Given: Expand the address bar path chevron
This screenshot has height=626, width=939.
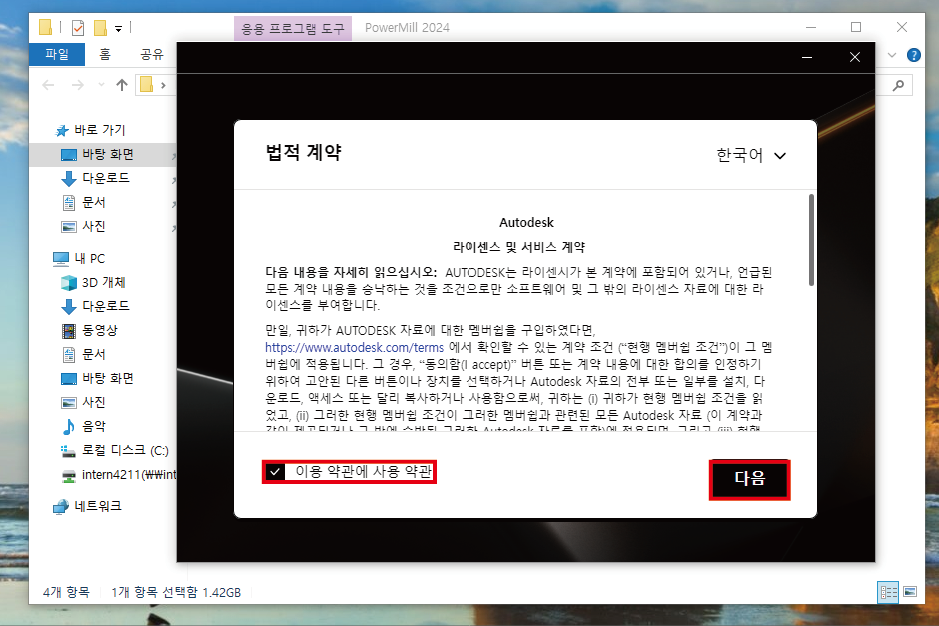Looking at the screenshot, I should [x=163, y=85].
